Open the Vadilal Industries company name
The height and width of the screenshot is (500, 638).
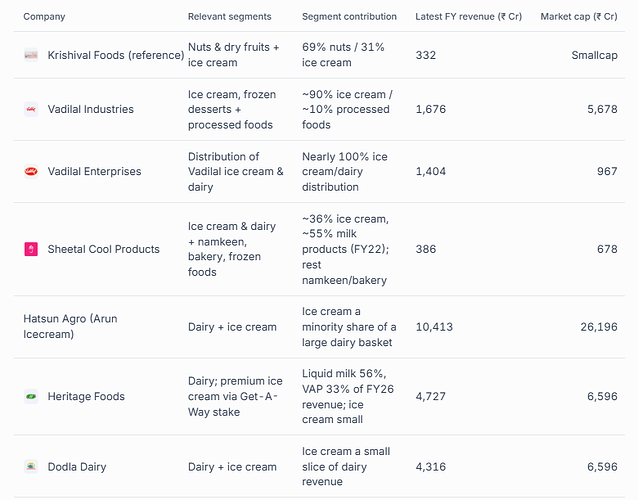pyautogui.click(x=90, y=109)
